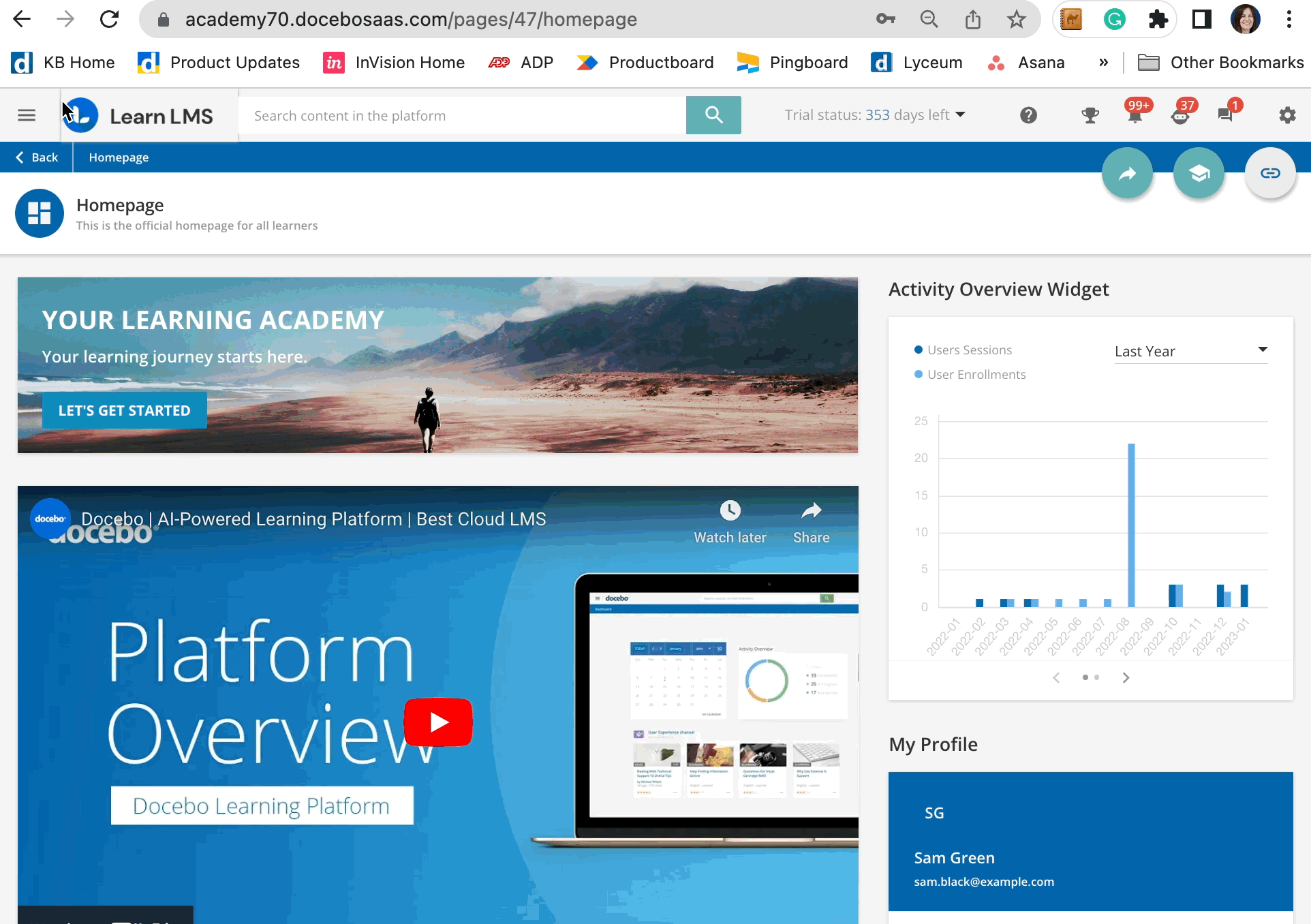1311x924 pixels.
Task: Open the Lyceum bookmark
Action: [916, 63]
